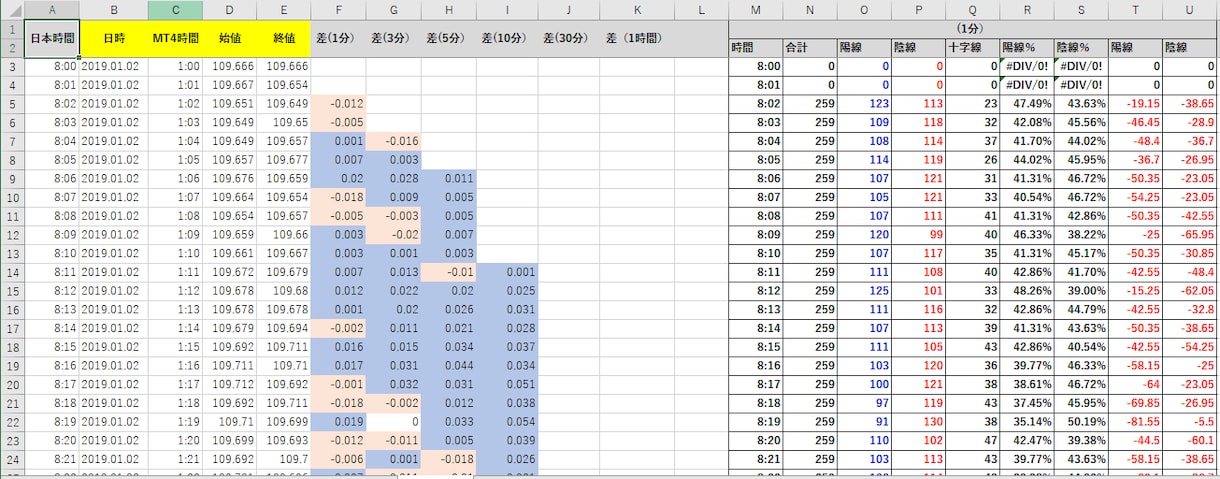Select the red -19.15 cell

(x=1134, y=103)
